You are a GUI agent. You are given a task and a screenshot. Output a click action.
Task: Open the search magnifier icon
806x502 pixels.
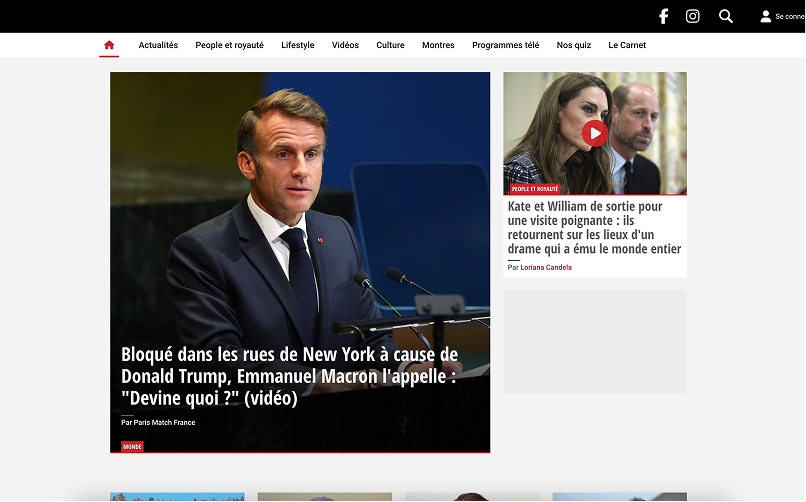(x=725, y=16)
